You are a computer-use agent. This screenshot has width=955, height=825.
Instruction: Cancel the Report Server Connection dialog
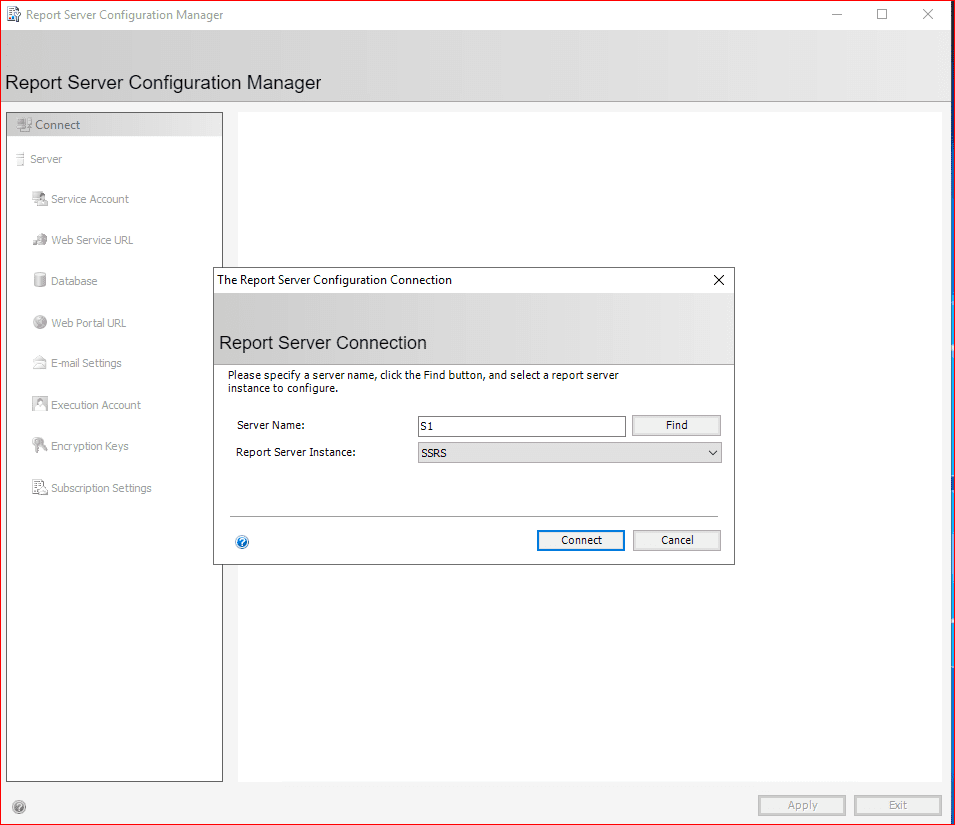(x=677, y=540)
